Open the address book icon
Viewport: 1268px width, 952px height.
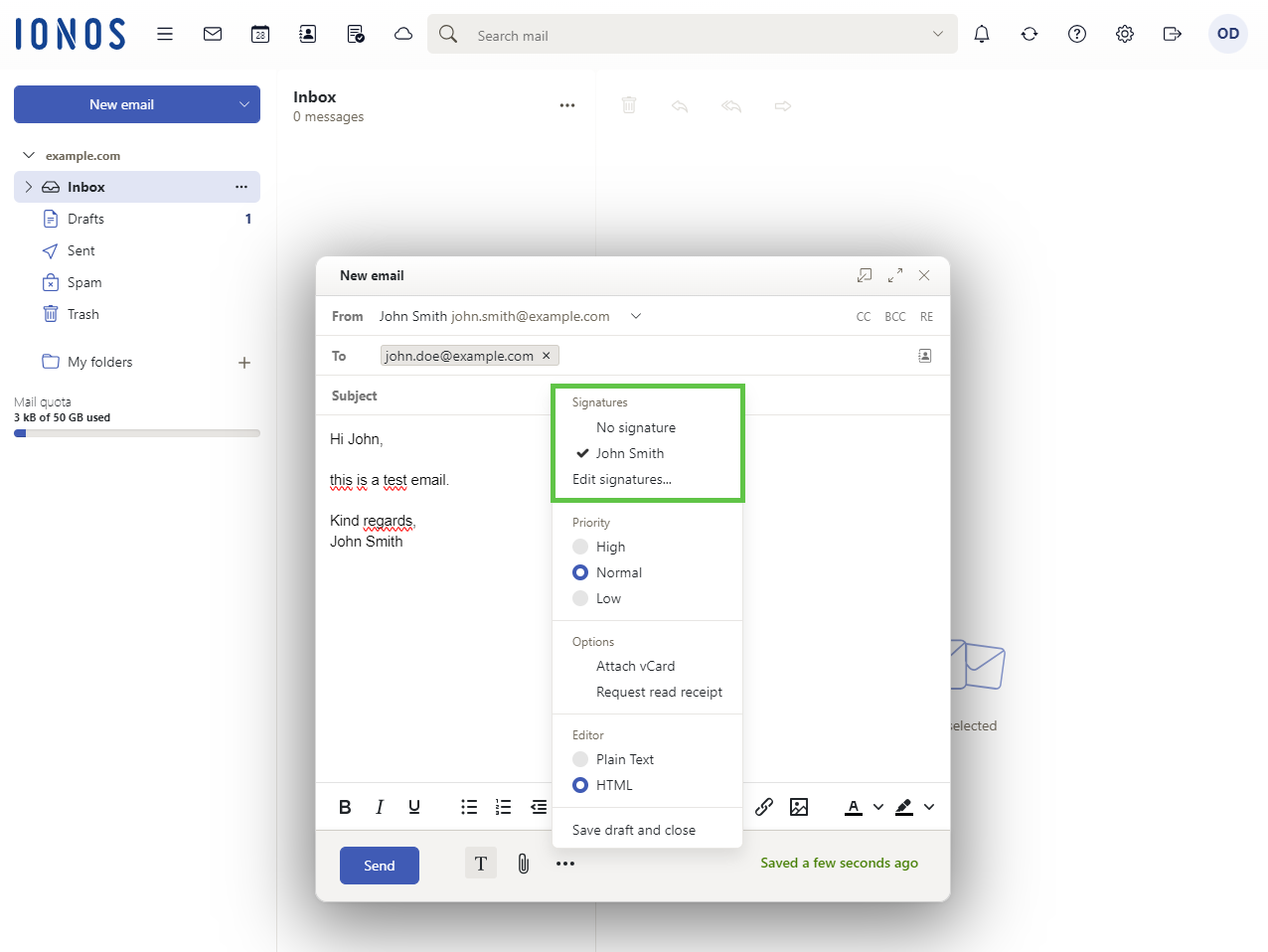tap(308, 34)
